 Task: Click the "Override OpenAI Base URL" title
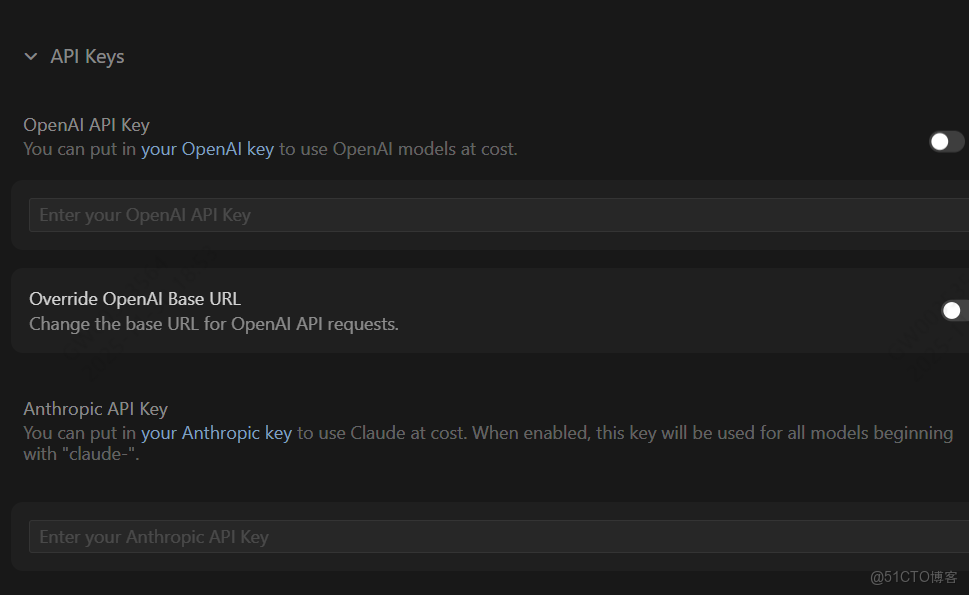tap(135, 299)
